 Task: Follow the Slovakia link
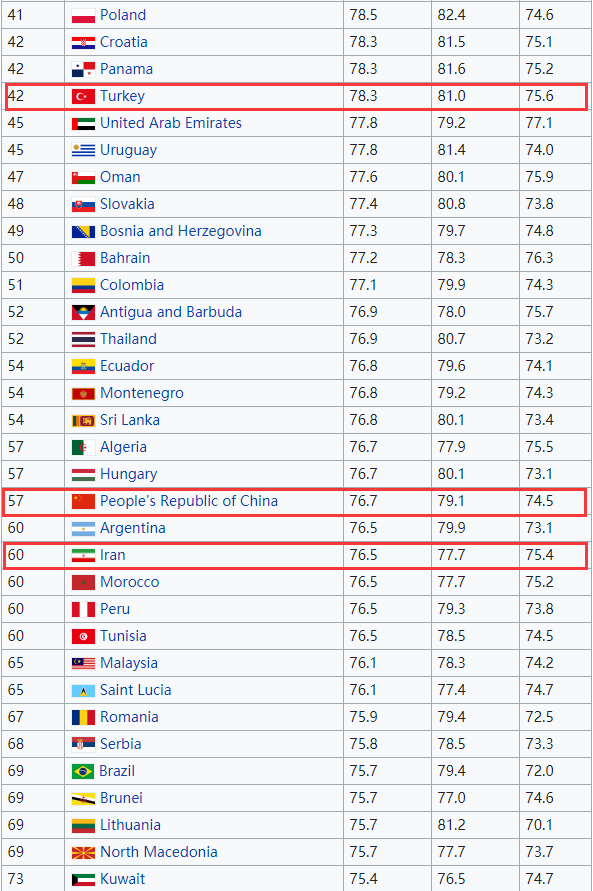coord(127,204)
